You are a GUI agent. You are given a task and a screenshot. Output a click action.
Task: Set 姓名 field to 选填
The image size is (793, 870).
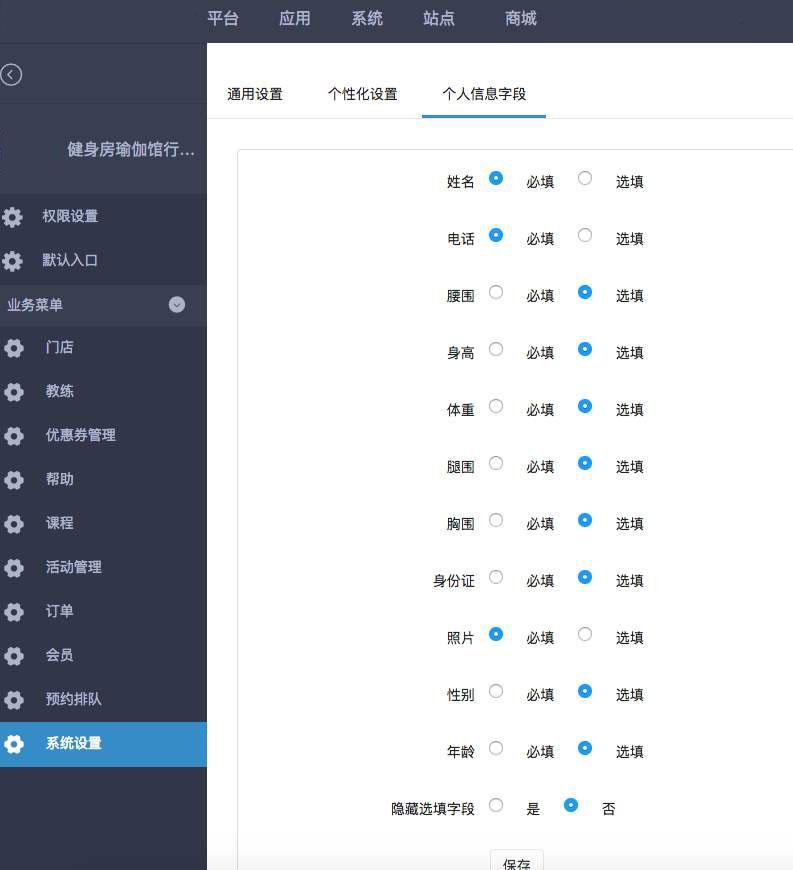click(x=585, y=178)
